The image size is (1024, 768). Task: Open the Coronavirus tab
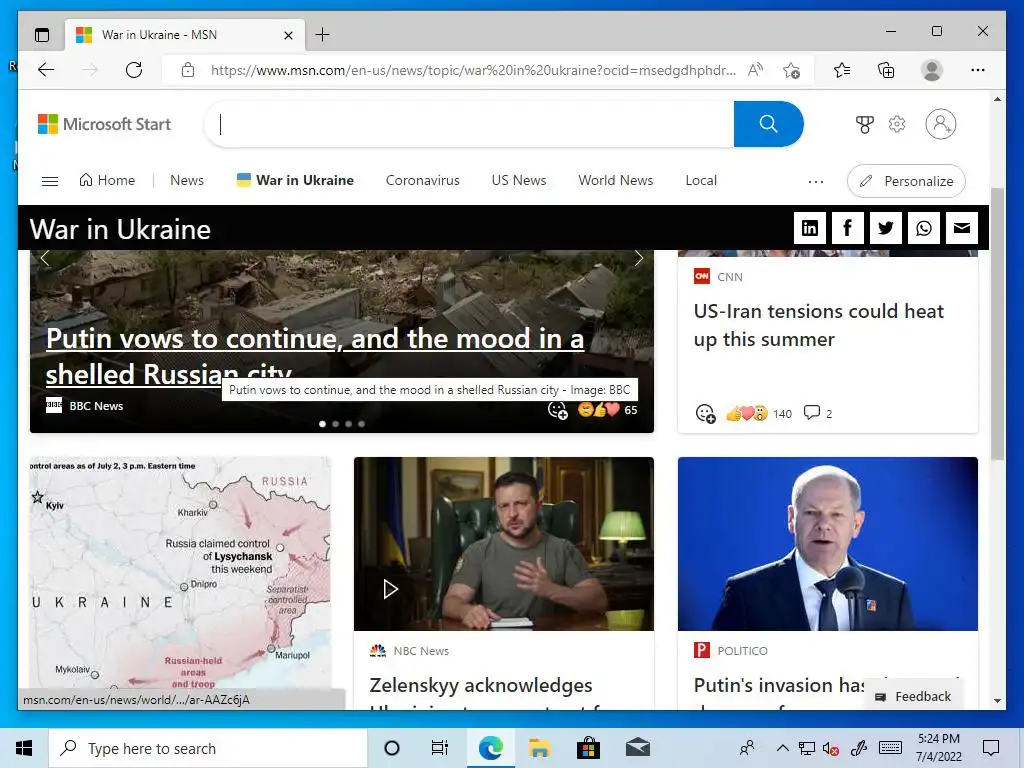click(423, 180)
